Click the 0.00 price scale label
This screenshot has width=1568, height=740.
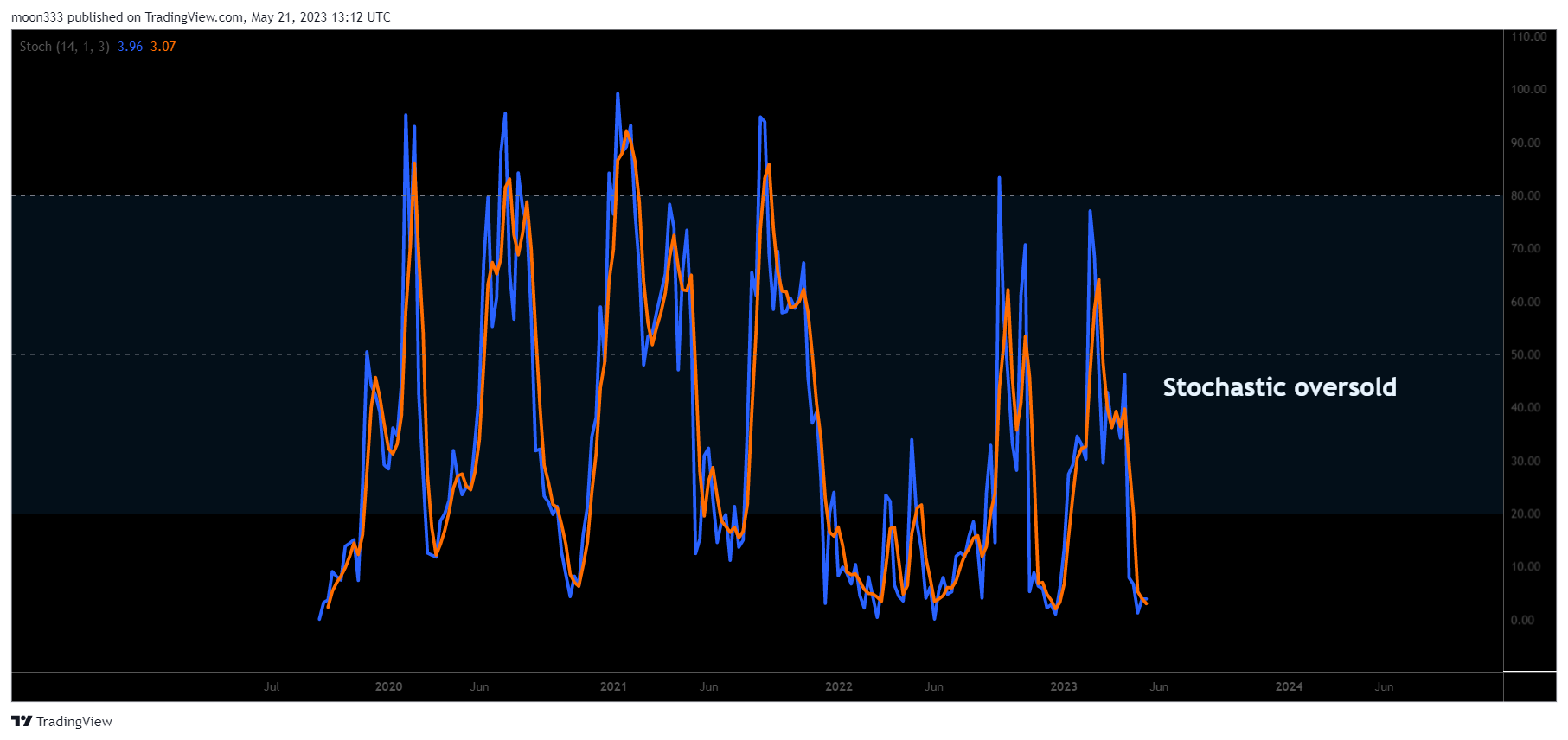[1522, 620]
